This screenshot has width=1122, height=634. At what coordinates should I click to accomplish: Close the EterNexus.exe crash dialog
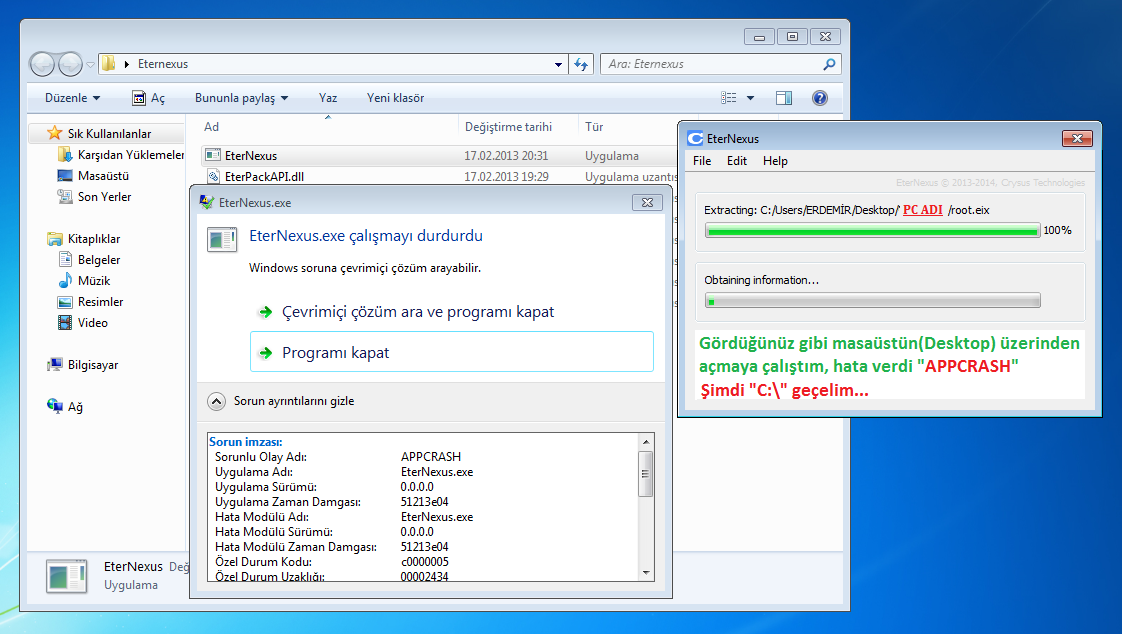click(648, 203)
